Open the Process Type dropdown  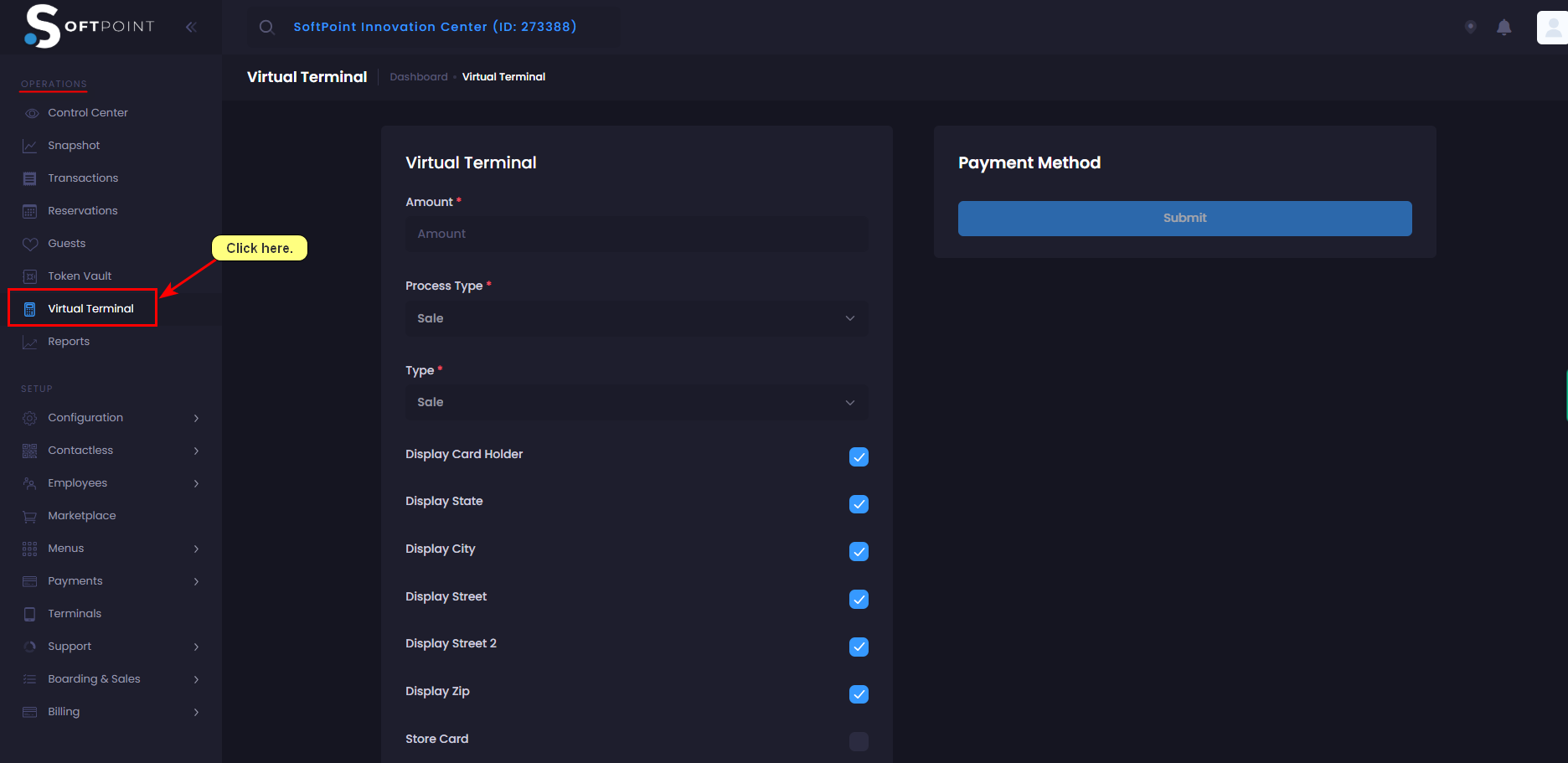click(637, 318)
